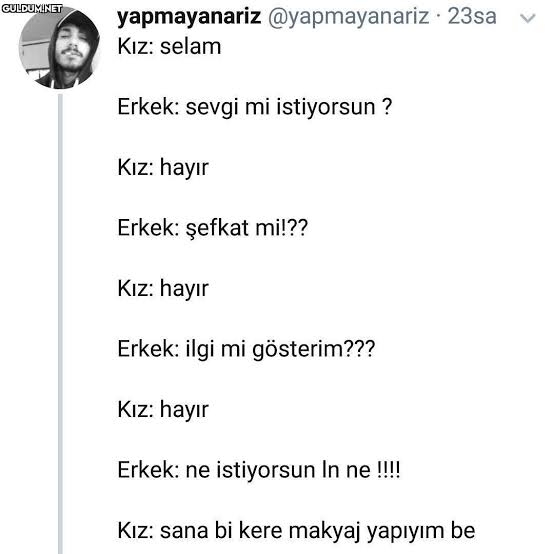This screenshot has width=554, height=554.
Task: Open the tweet options chevron menu
Action: pos(528,18)
